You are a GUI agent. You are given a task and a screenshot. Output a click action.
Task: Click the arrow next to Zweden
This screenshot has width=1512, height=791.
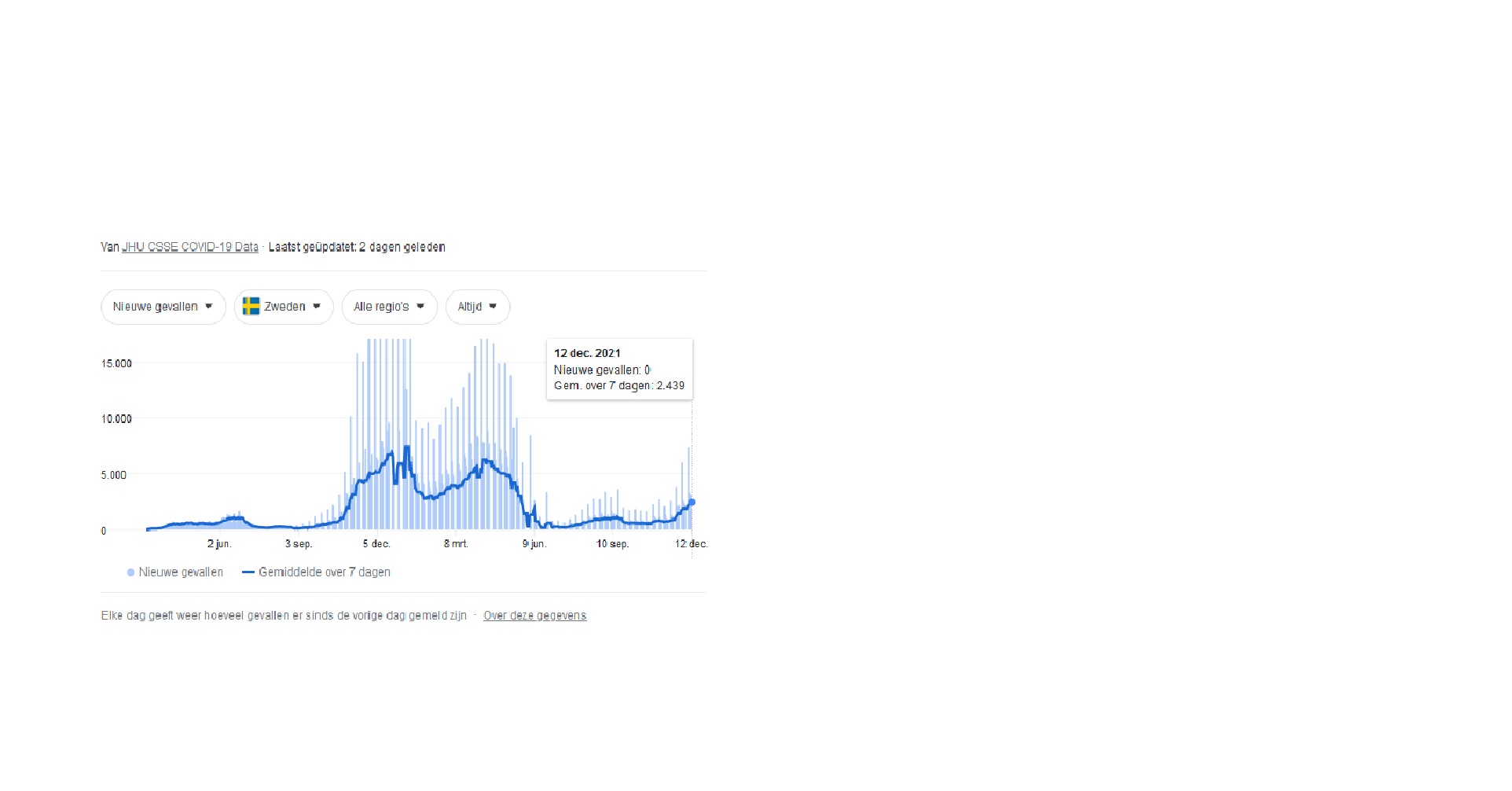point(317,307)
